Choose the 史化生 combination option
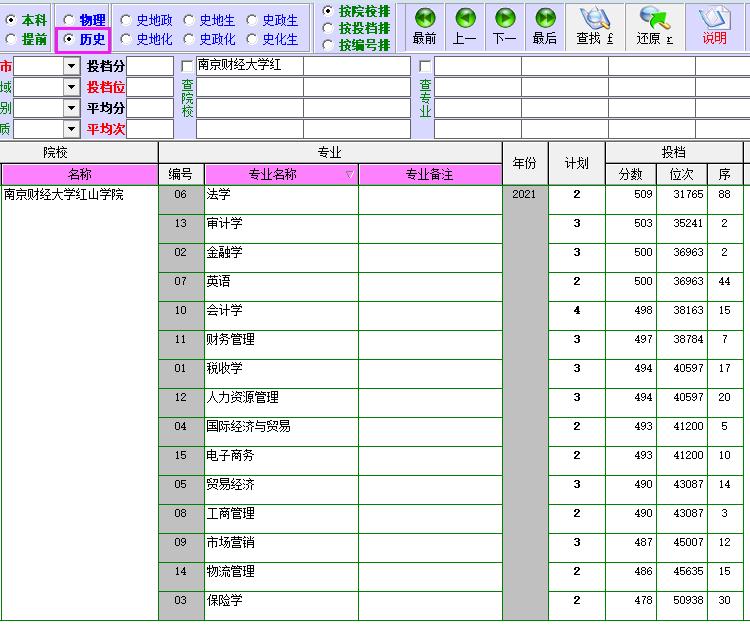The image size is (750, 626). pos(252,39)
